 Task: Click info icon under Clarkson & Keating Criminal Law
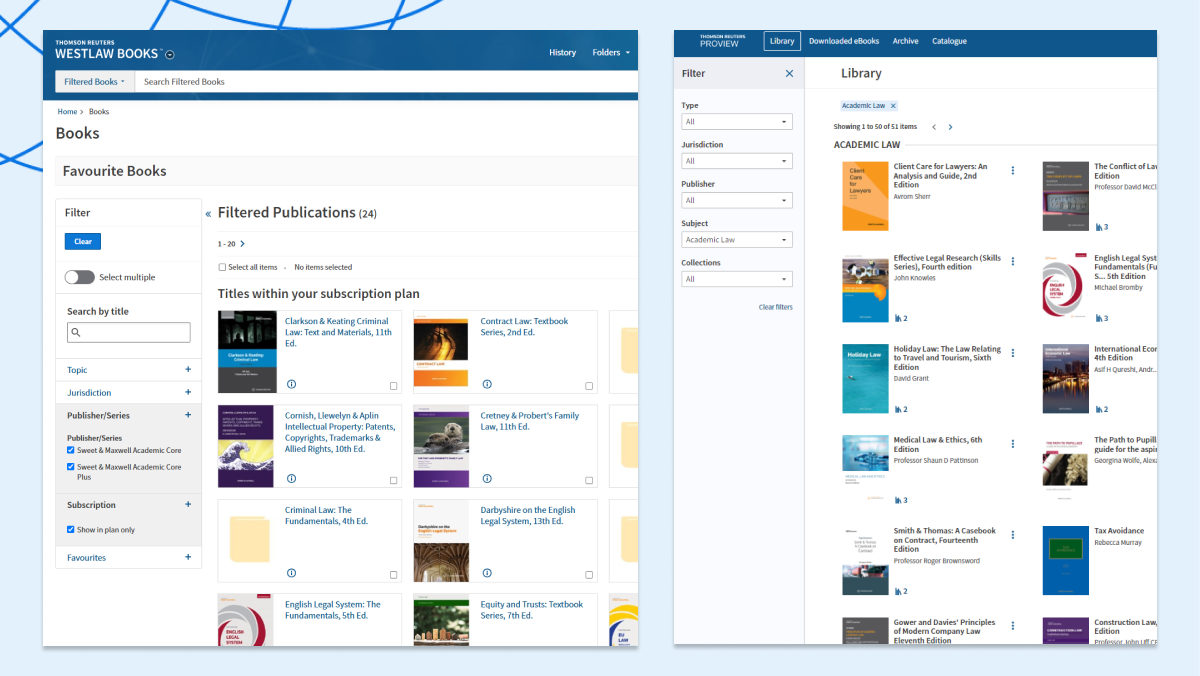pyautogui.click(x=292, y=384)
